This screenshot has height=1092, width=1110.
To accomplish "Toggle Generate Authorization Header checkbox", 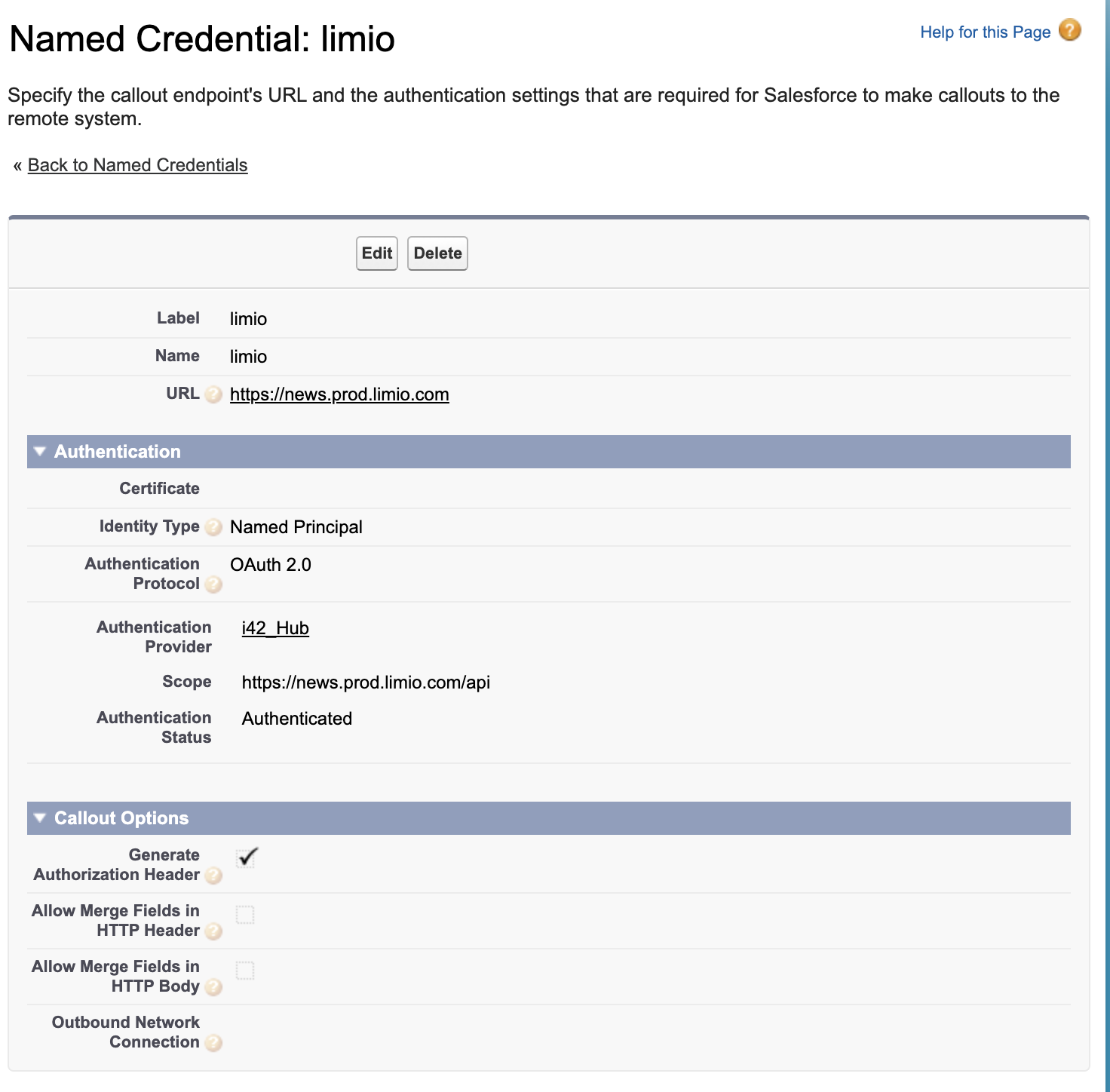I will [x=246, y=857].
